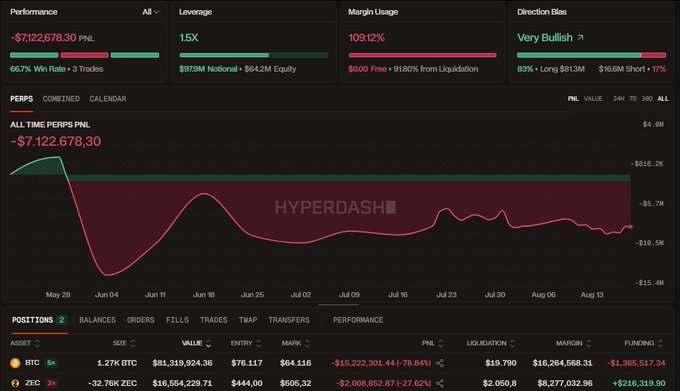Sort positions by MARGIN column arrows
The image size is (680, 391).
coord(588,343)
